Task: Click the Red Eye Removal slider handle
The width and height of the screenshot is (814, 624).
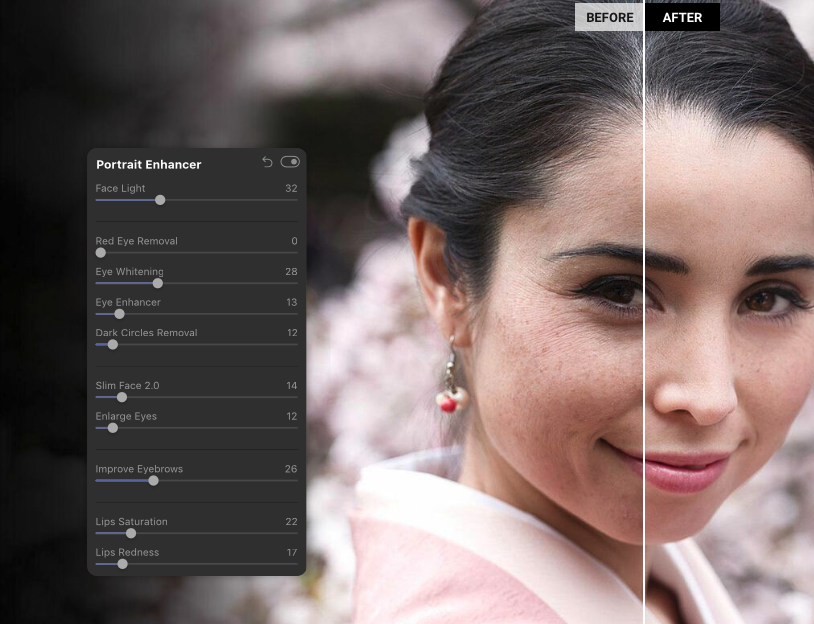Action: tap(100, 253)
